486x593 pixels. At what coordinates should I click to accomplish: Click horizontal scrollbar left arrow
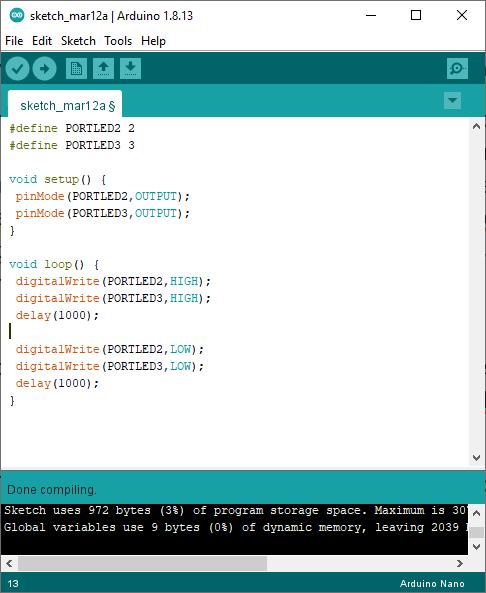tap(9, 564)
